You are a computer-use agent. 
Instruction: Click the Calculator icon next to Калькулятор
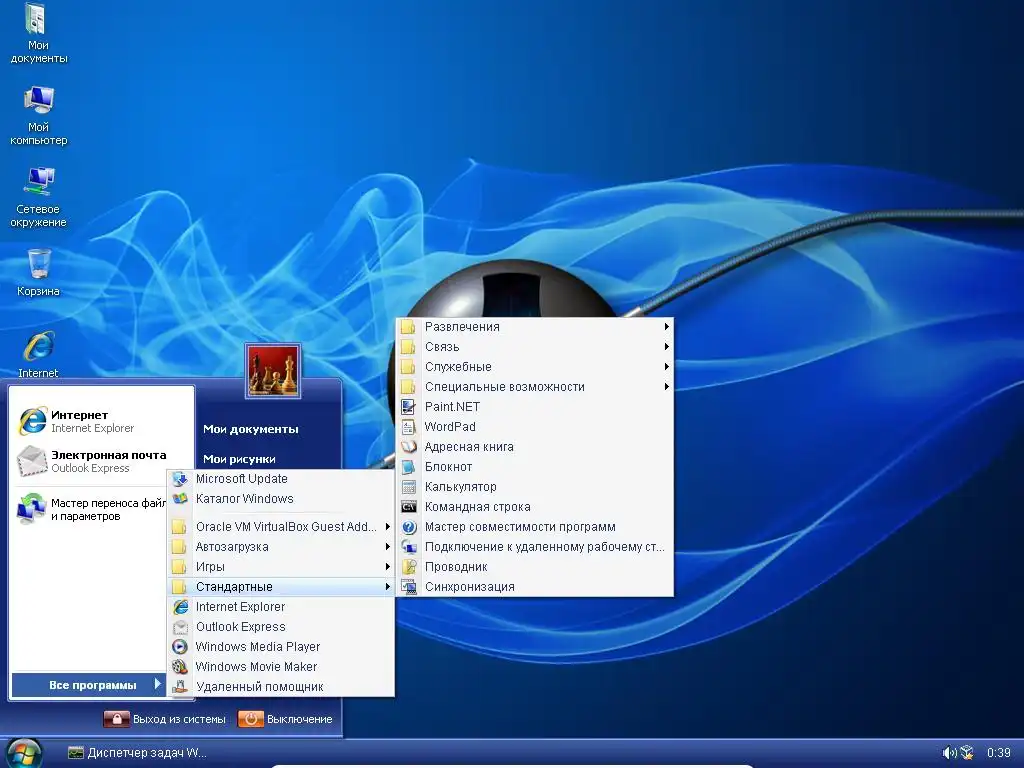(409, 487)
